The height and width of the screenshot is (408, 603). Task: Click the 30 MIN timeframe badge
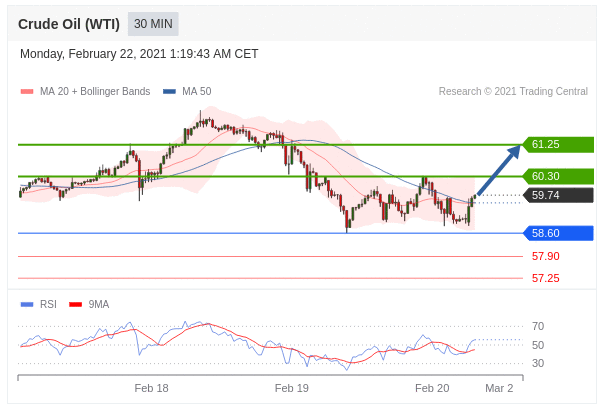[x=153, y=23]
